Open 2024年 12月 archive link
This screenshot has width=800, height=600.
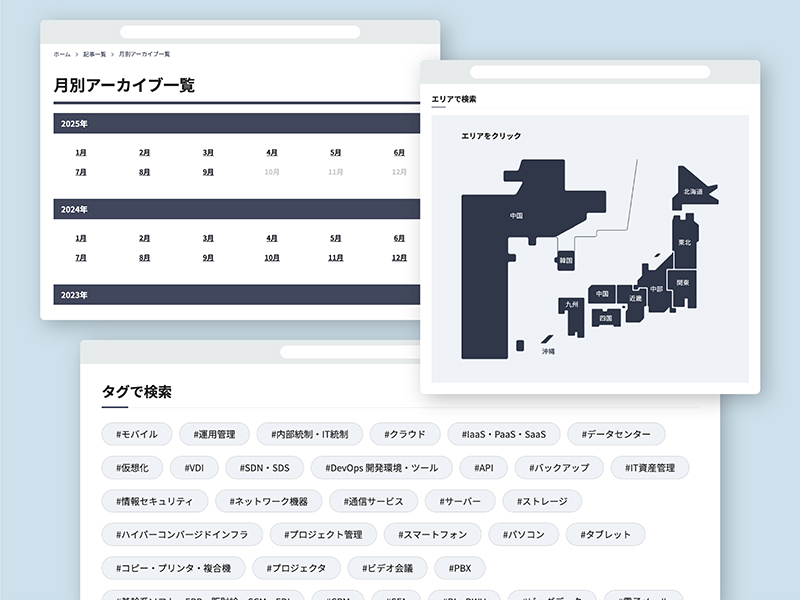click(399, 257)
